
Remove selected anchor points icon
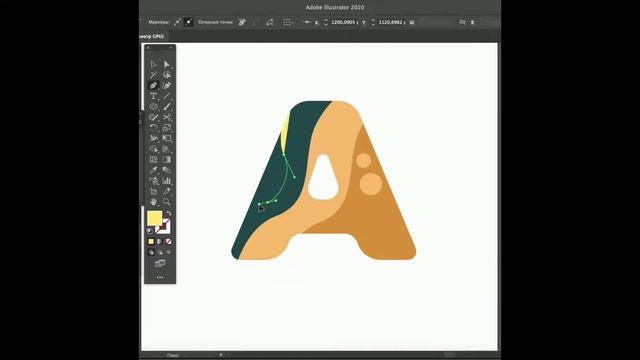[x=242, y=22]
